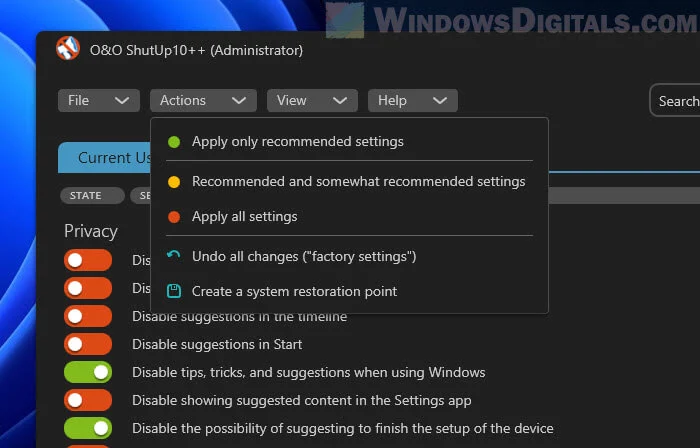The image size is (700, 448).
Task: Collapse the Actions dropdown menu
Action: pyautogui.click(x=203, y=100)
